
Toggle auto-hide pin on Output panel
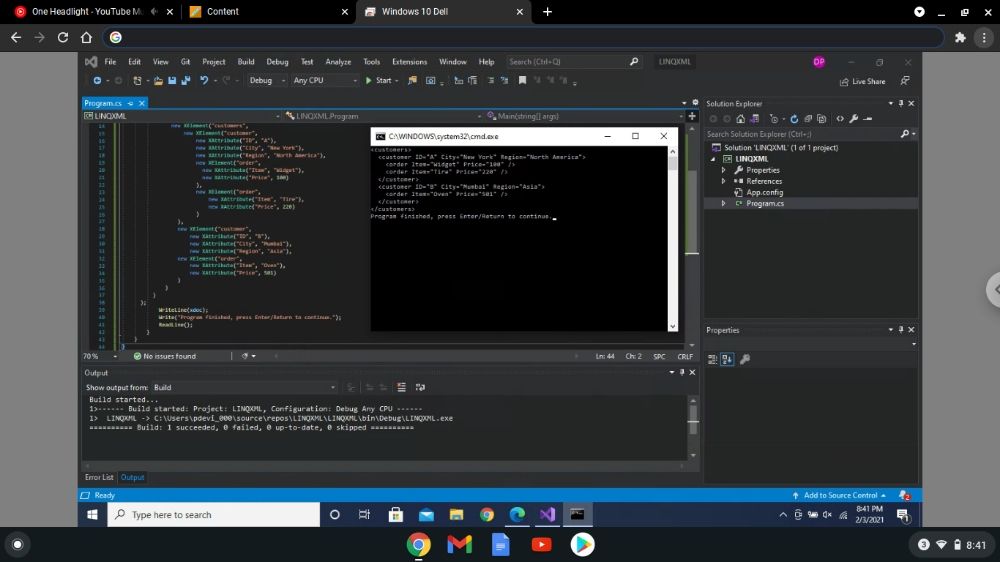pos(682,373)
